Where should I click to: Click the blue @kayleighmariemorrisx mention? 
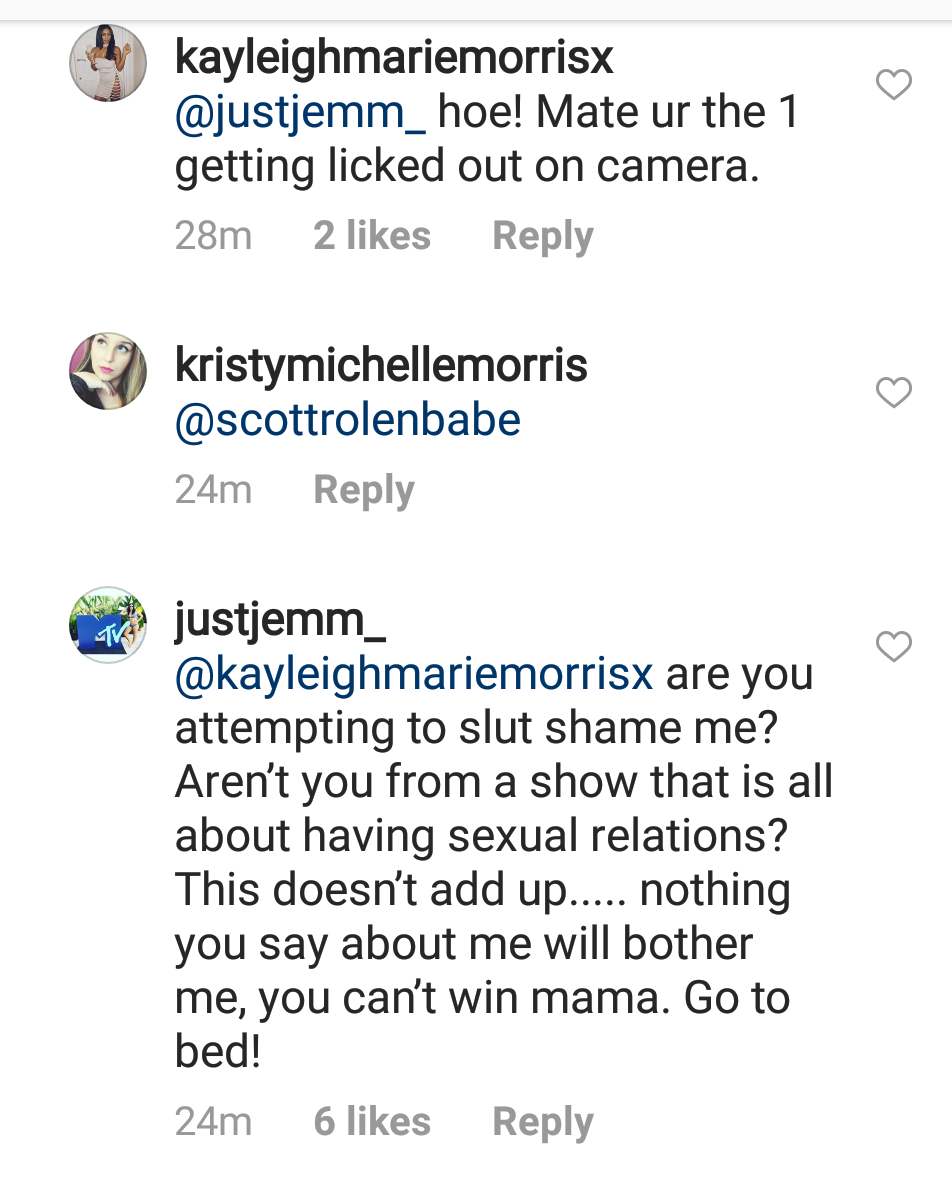[x=414, y=674]
